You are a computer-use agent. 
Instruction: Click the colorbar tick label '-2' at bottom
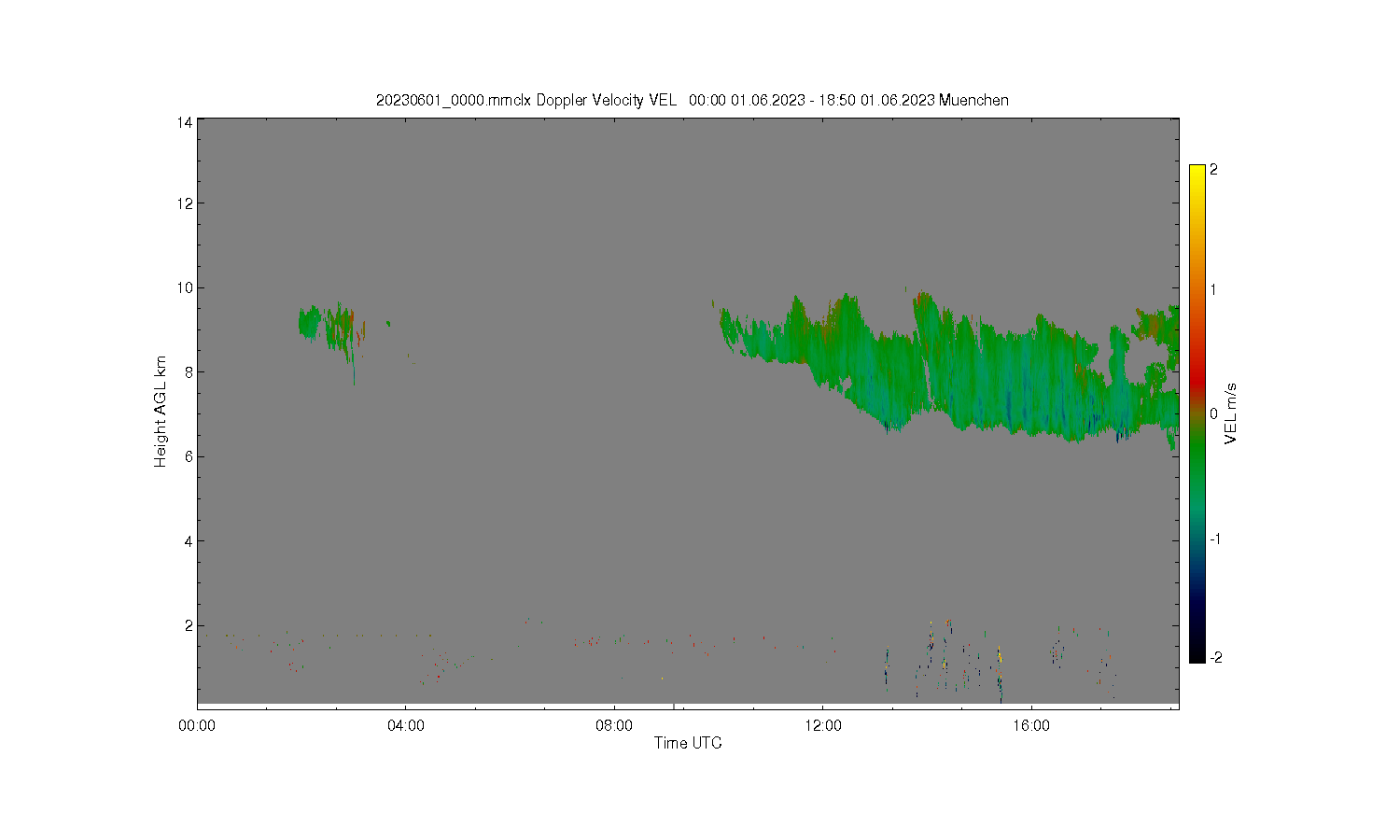click(x=1216, y=657)
